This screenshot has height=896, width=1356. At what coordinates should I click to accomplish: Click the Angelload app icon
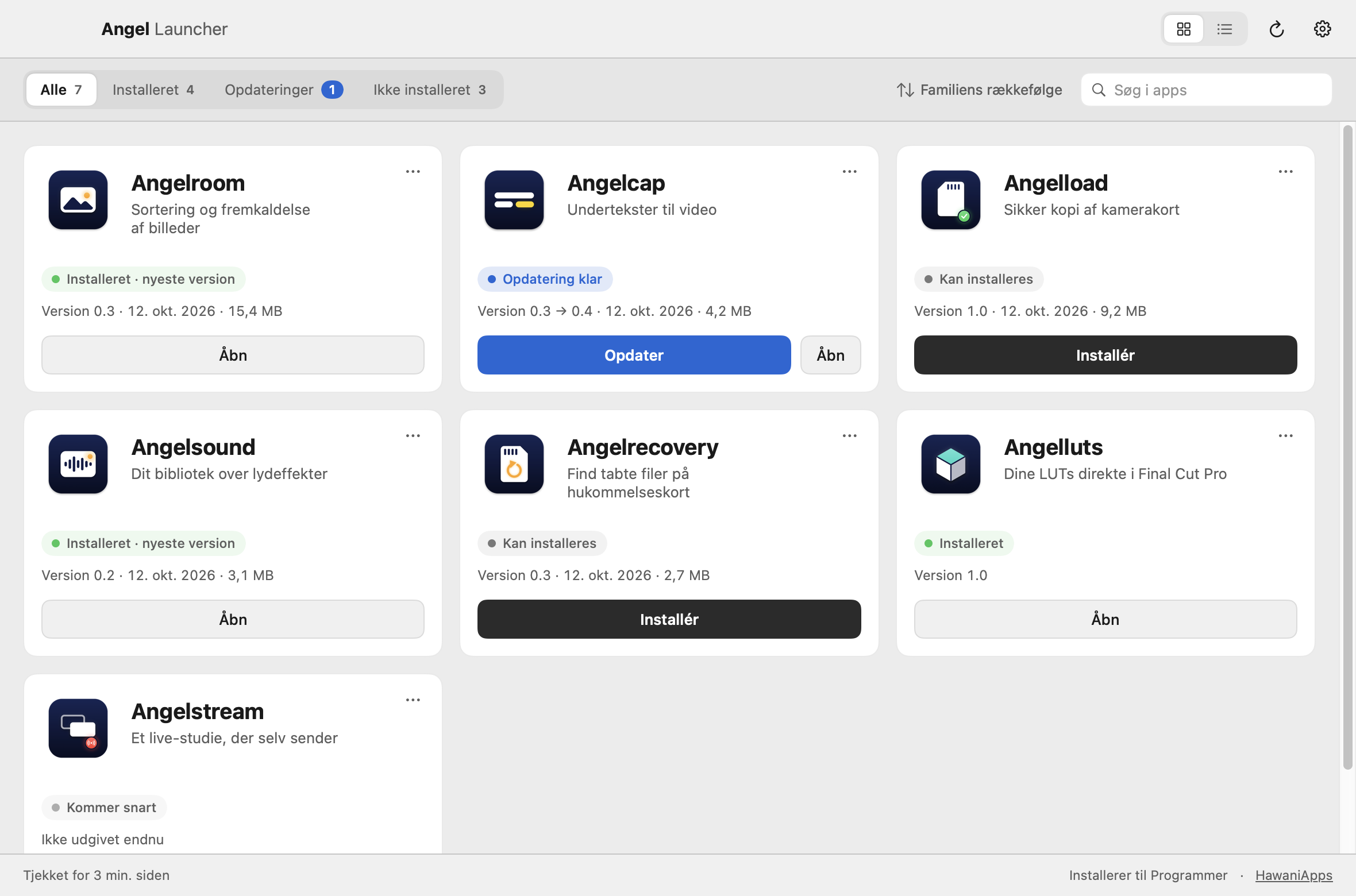[x=951, y=200]
